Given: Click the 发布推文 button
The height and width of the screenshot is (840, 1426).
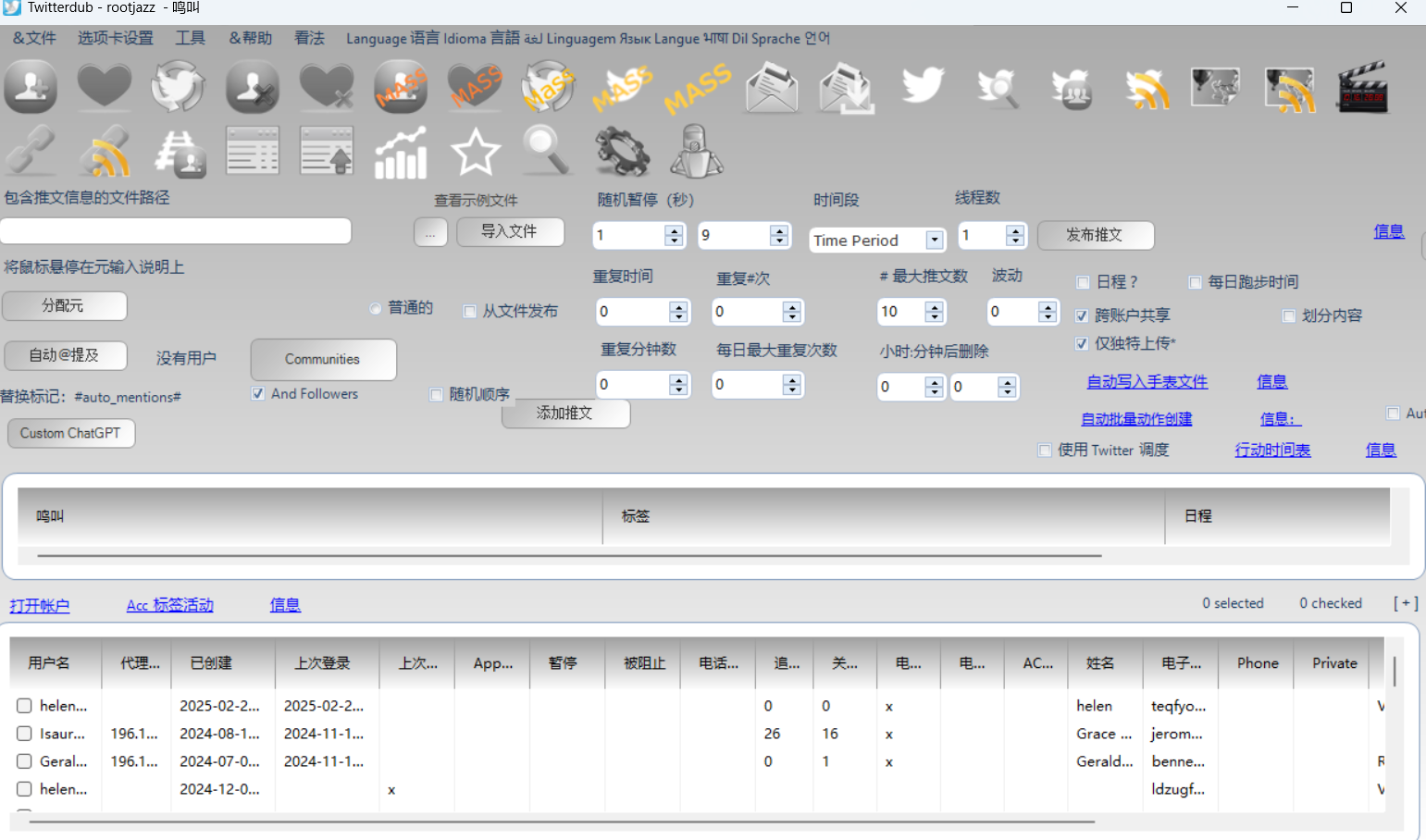Looking at the screenshot, I should click(1095, 235).
